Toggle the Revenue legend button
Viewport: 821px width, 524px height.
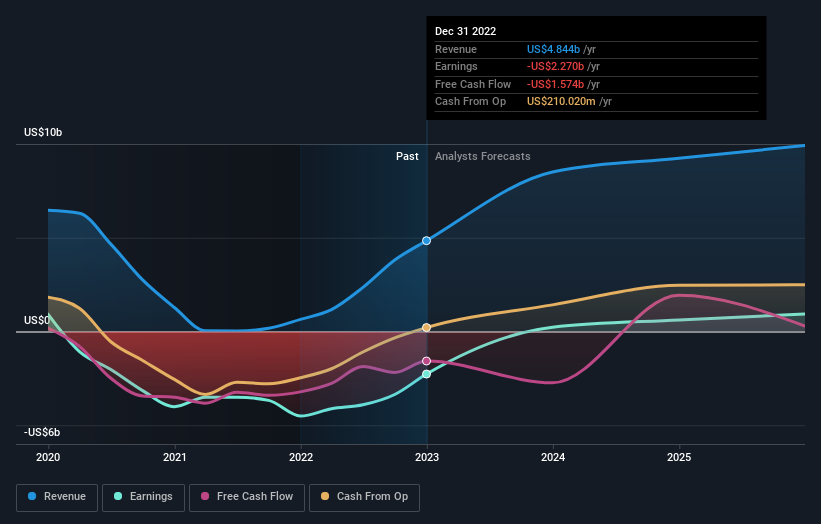pyautogui.click(x=57, y=497)
